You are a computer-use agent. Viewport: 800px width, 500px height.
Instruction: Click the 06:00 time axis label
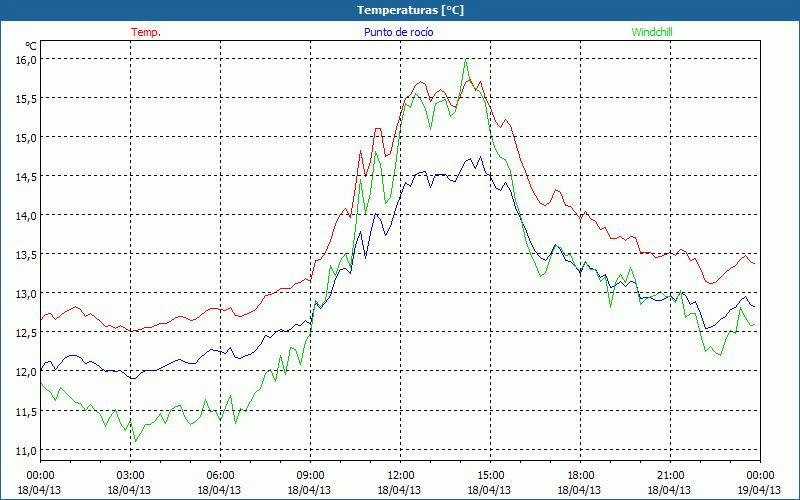click(220, 476)
